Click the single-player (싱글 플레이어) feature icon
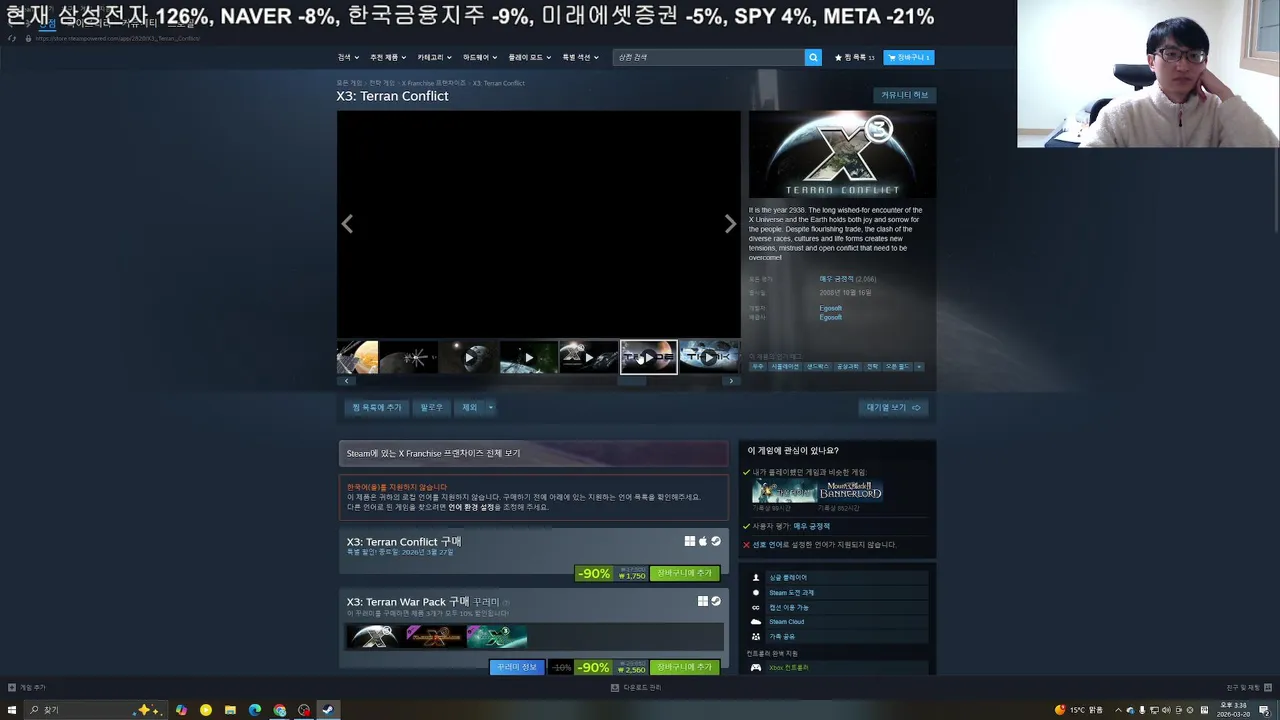 (756, 578)
